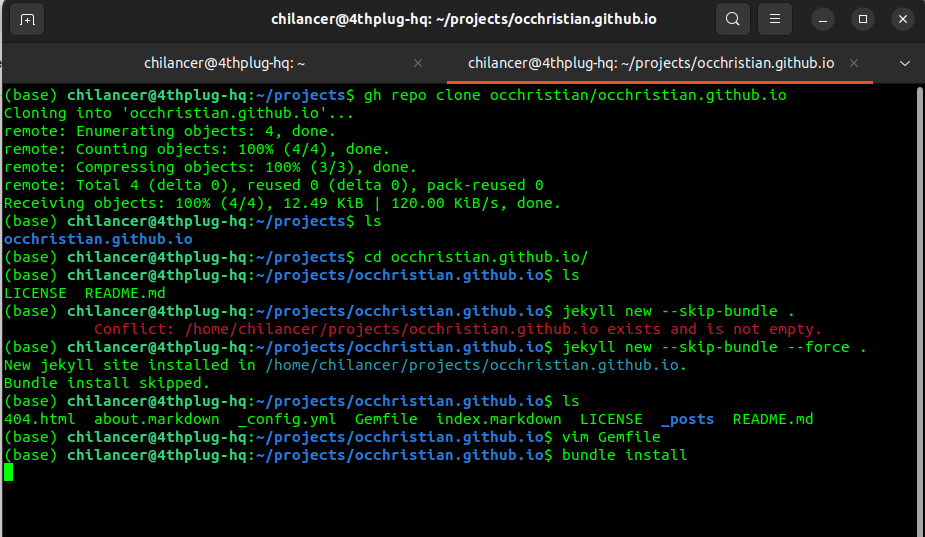Screen dimensions: 925x537
Task: Switch to the ~/projects/occhristian.github.io tab
Action: [x=651, y=63]
